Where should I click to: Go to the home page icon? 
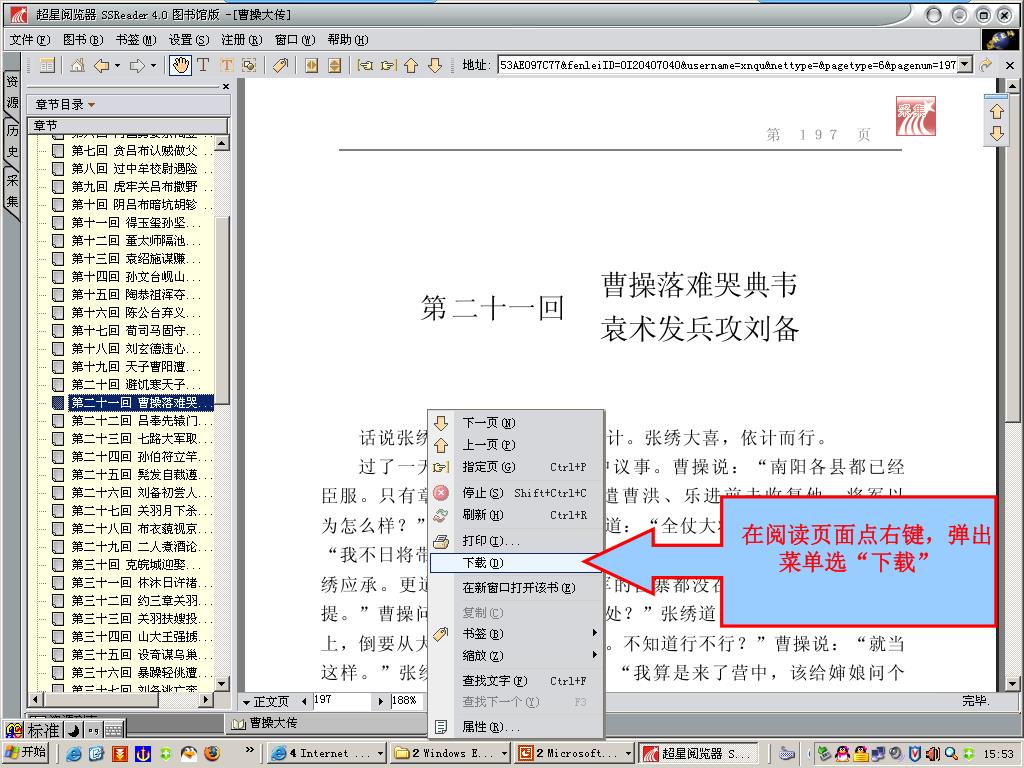pyautogui.click(x=77, y=65)
